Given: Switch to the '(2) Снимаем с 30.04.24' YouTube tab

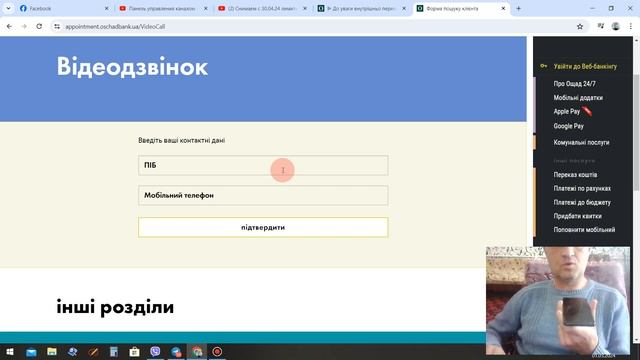Looking at the screenshot, I should pyautogui.click(x=261, y=8).
